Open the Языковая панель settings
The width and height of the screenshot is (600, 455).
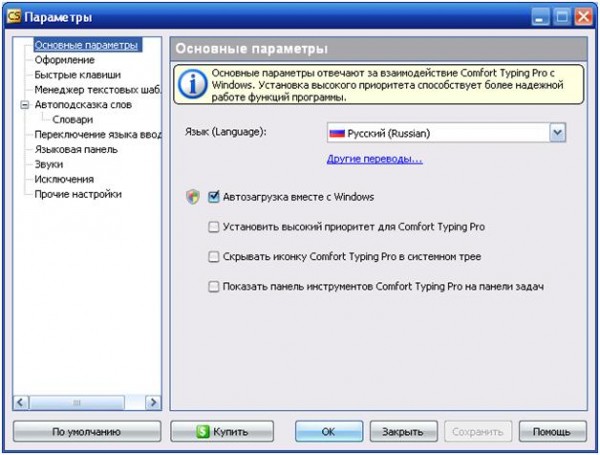pos(76,150)
